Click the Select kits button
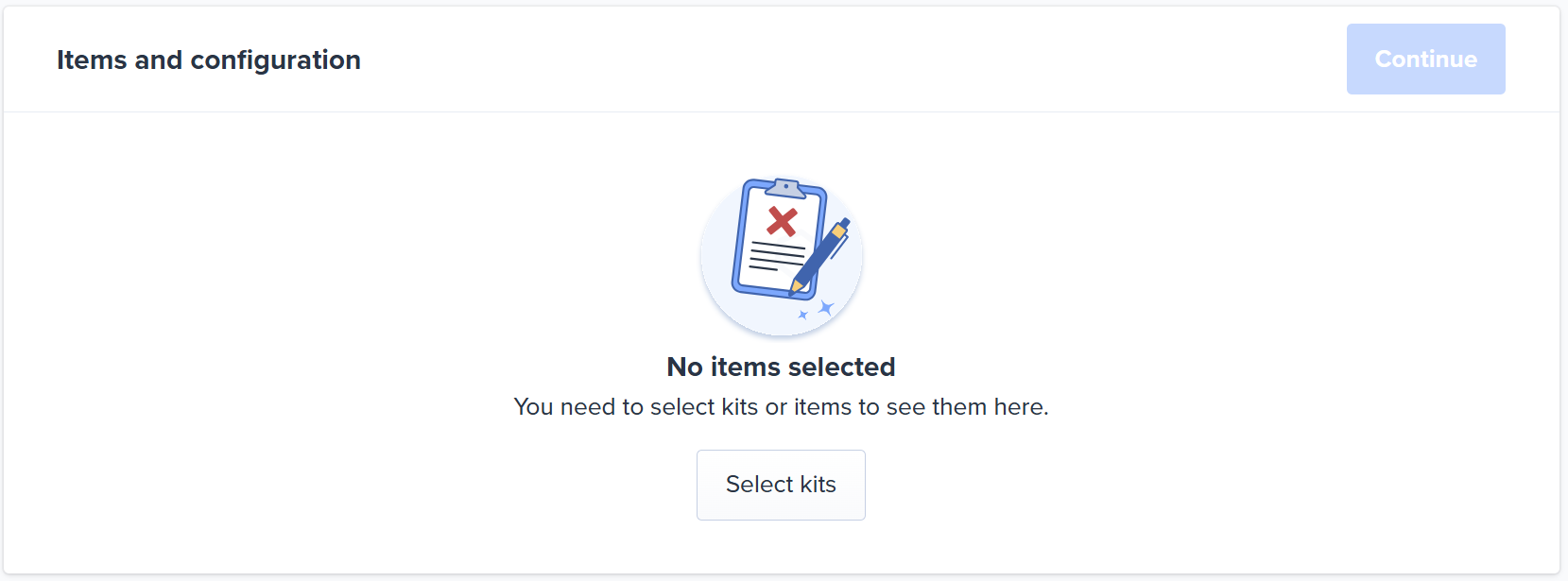This screenshot has height=581, width=1568. [x=781, y=485]
